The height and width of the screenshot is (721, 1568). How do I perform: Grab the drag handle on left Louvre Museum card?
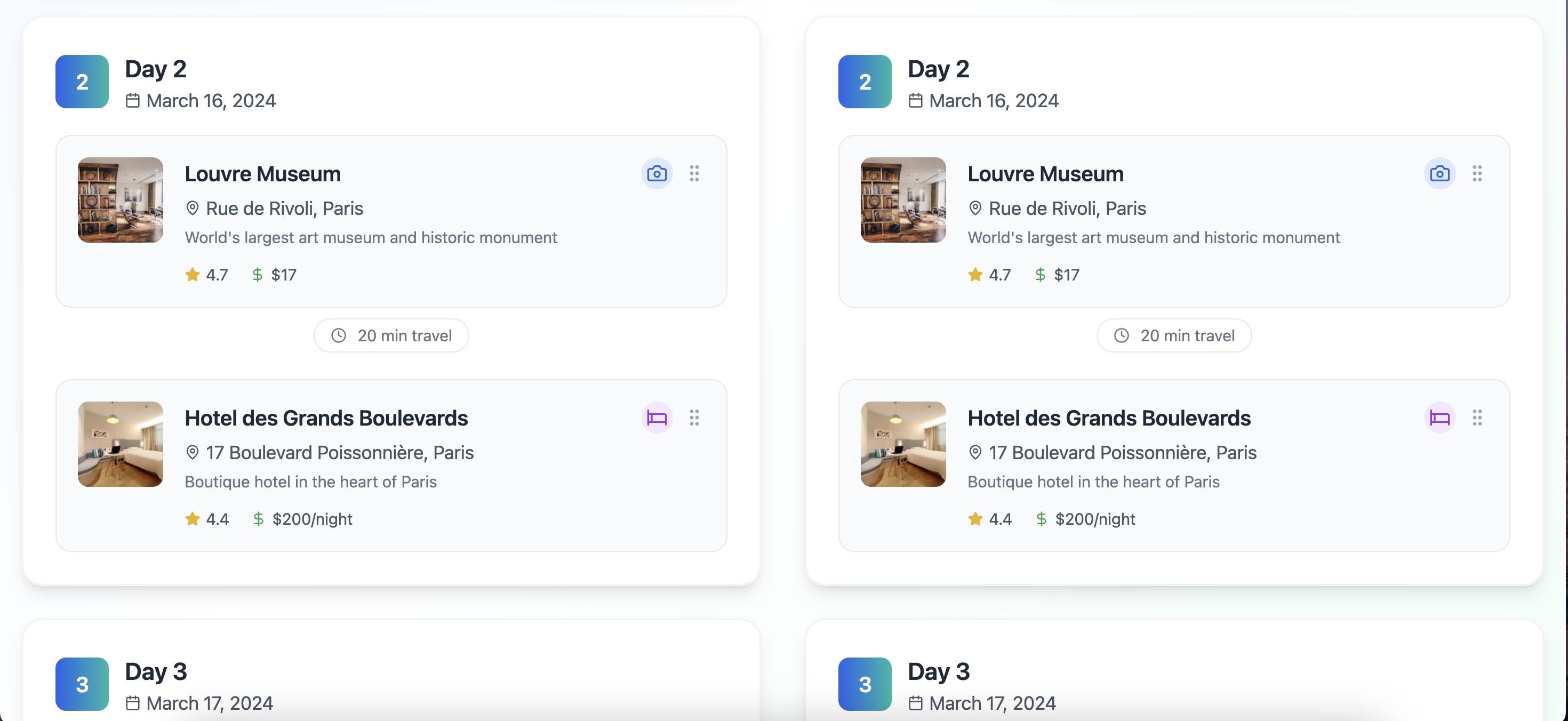(694, 173)
